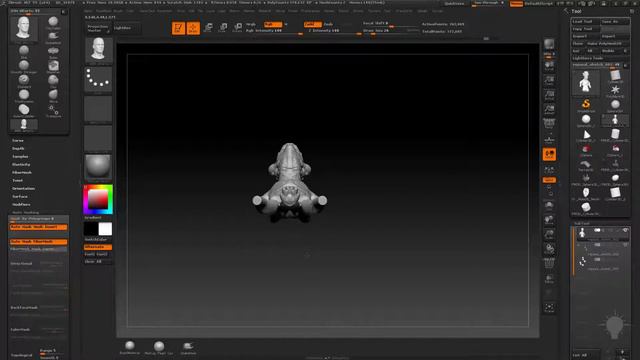Click the AAHalf icon
Image resolution: width=640 pixels, height=360 pixels.
[549, 109]
